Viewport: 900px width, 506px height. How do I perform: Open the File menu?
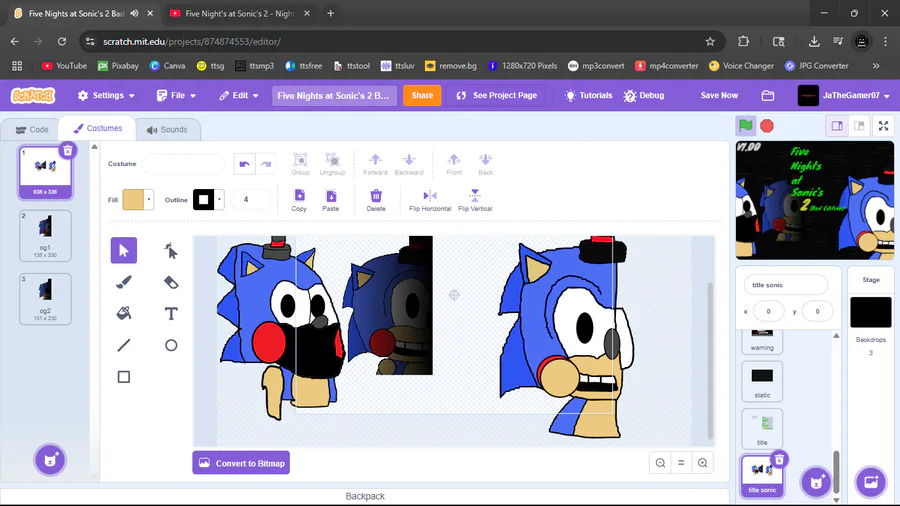(176, 95)
